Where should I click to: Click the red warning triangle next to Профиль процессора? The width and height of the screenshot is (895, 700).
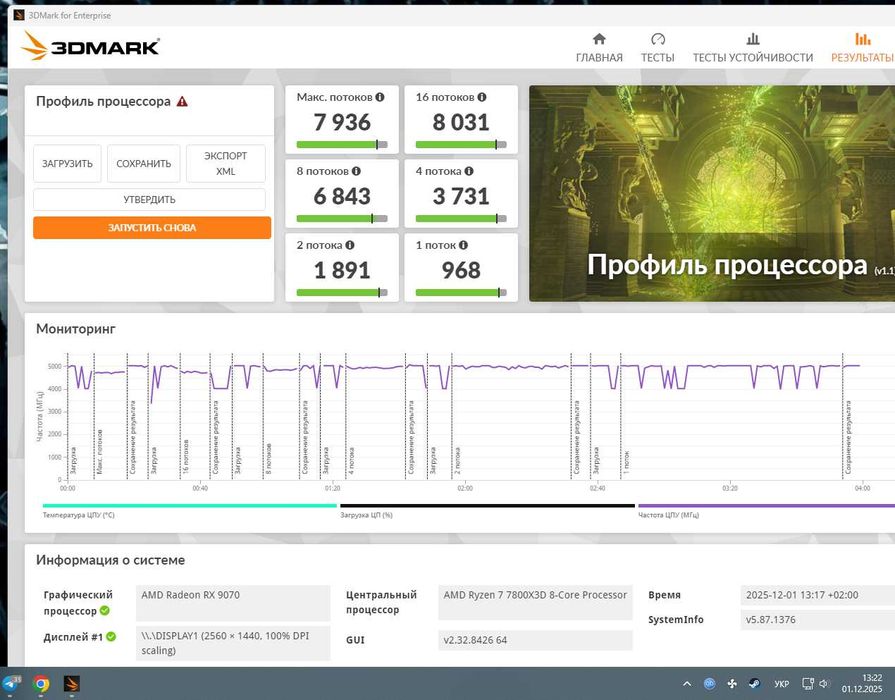182,102
